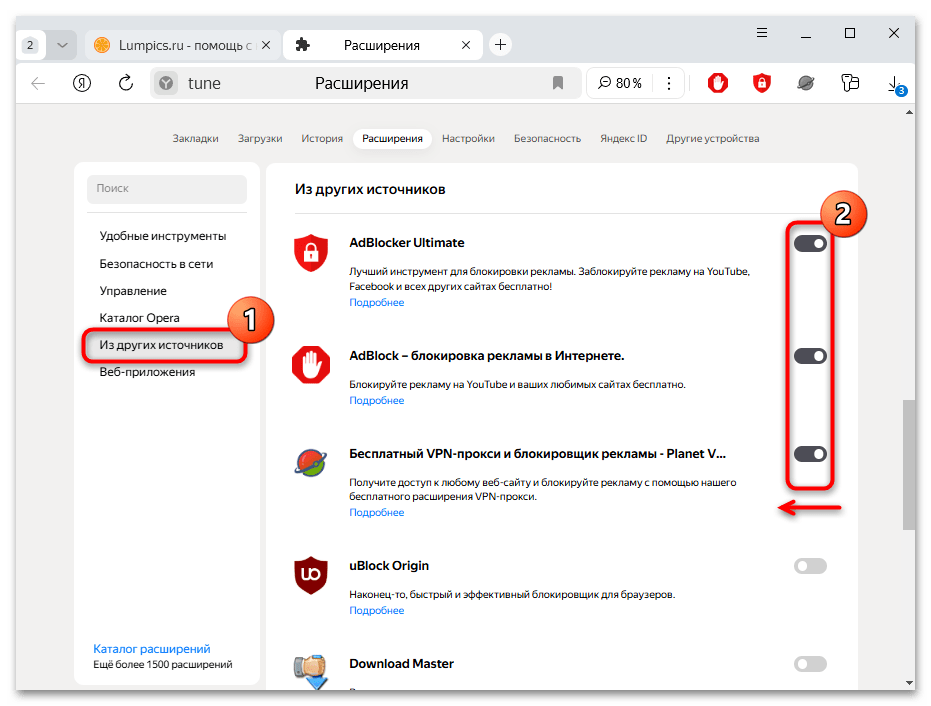Click the tune address bar text
Image resolution: width=931 pixels, height=706 pixels.
tap(204, 83)
